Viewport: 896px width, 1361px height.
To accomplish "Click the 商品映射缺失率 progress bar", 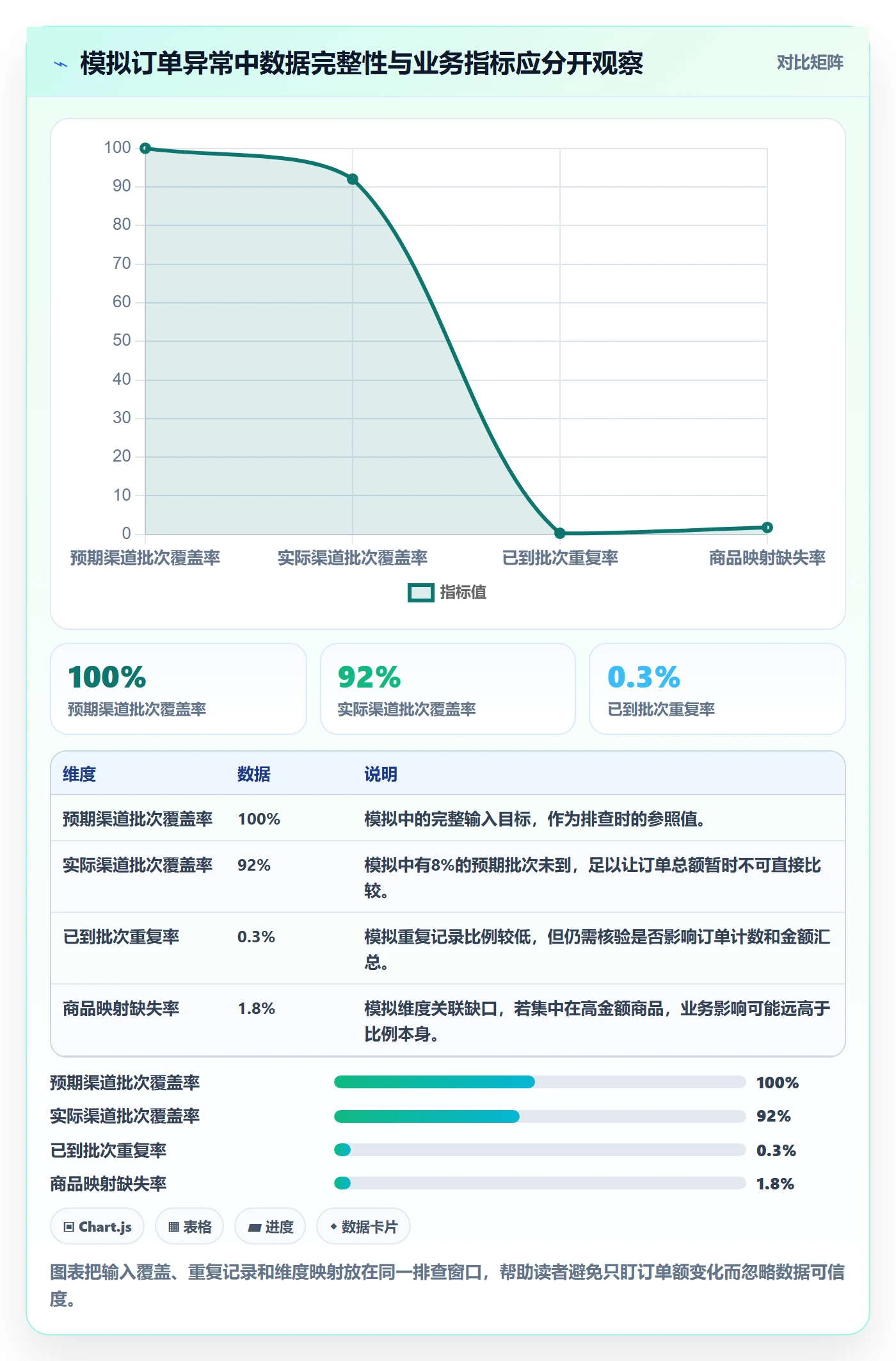I will tap(540, 1183).
